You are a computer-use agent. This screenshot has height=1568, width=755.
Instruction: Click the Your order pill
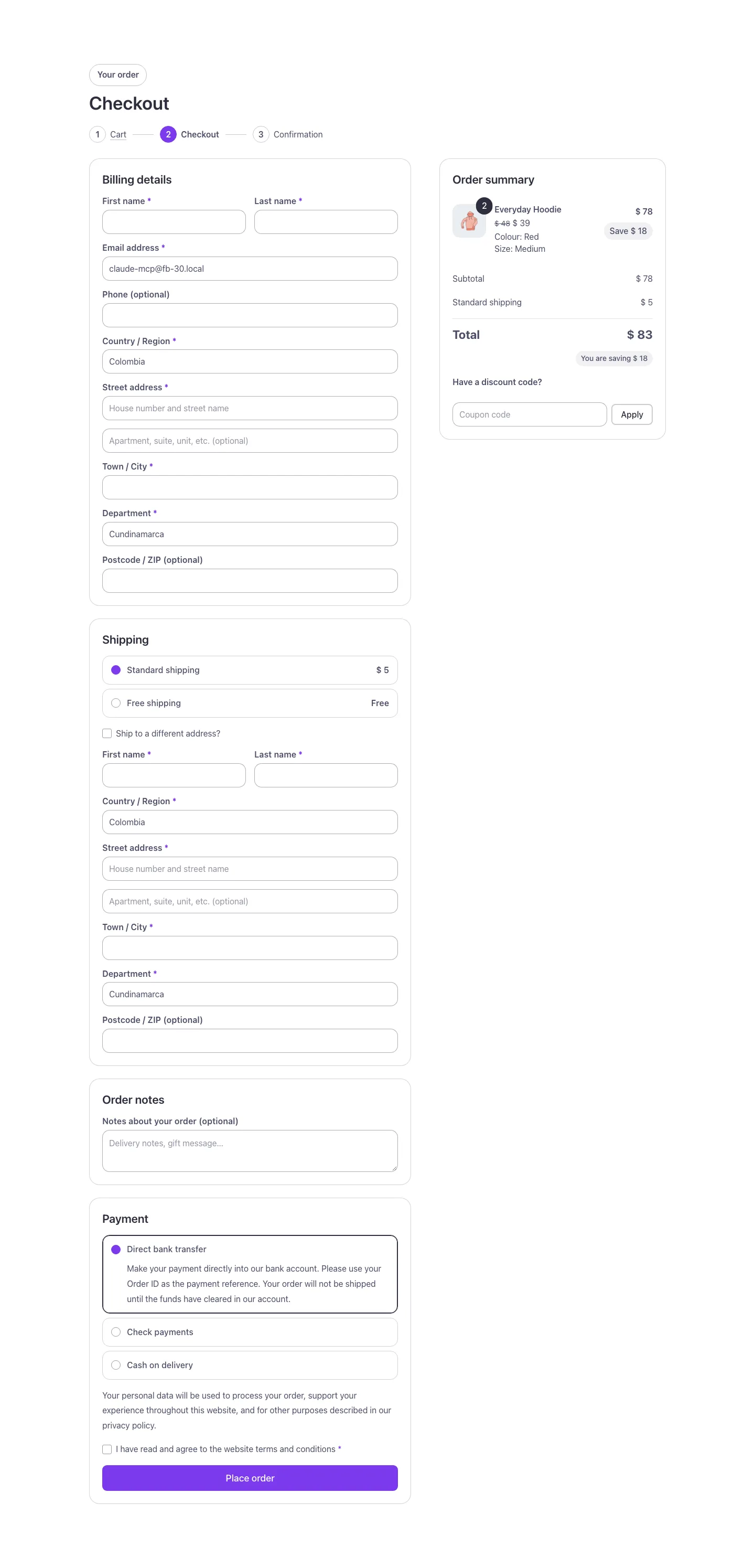point(118,75)
